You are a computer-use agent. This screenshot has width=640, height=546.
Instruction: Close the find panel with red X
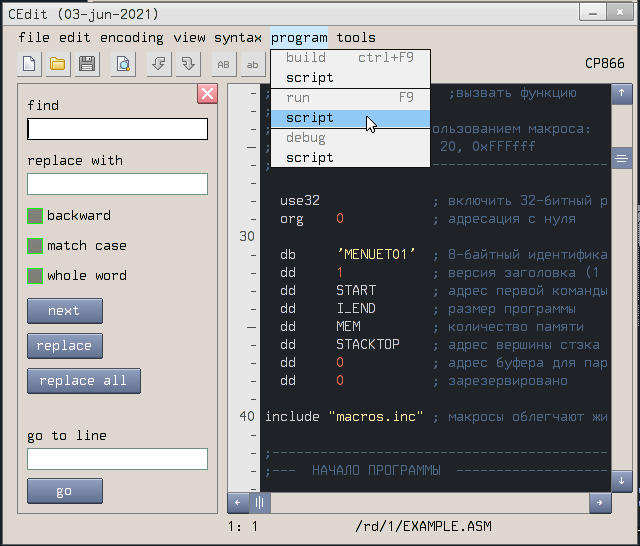coord(207,94)
